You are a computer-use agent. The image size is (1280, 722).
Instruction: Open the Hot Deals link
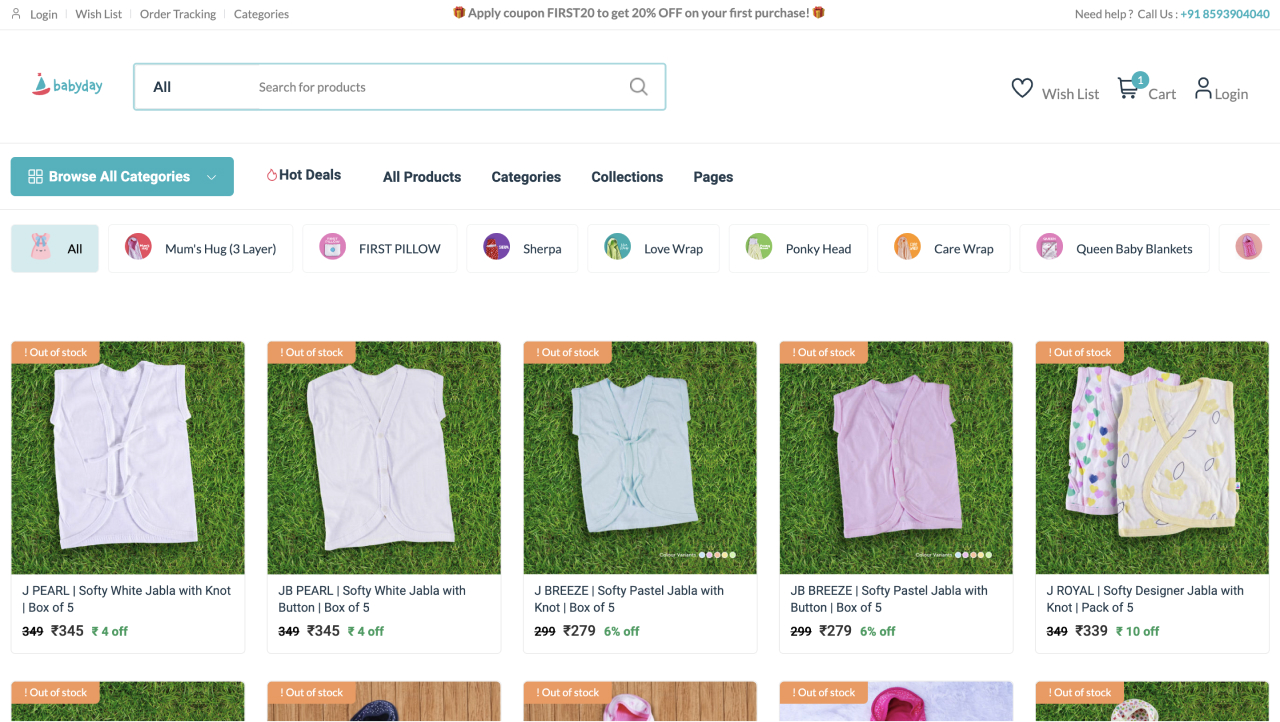[303, 175]
